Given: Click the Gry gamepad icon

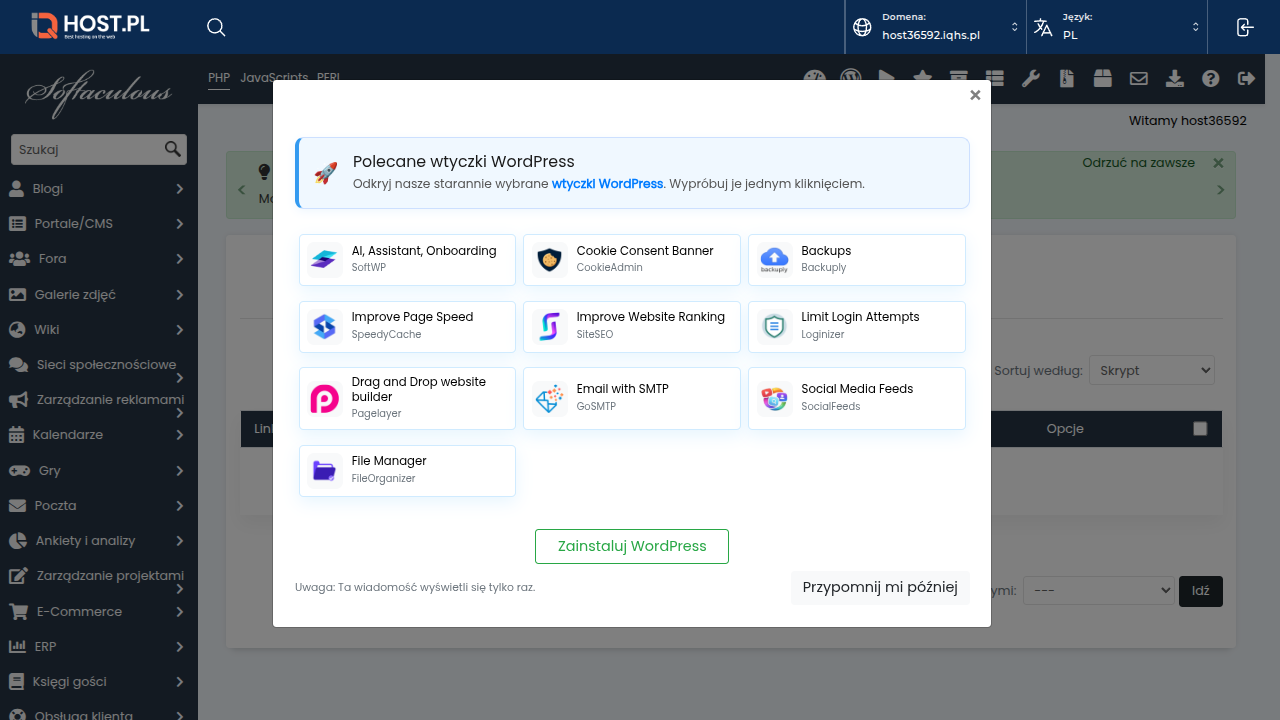Looking at the screenshot, I should 19,470.
